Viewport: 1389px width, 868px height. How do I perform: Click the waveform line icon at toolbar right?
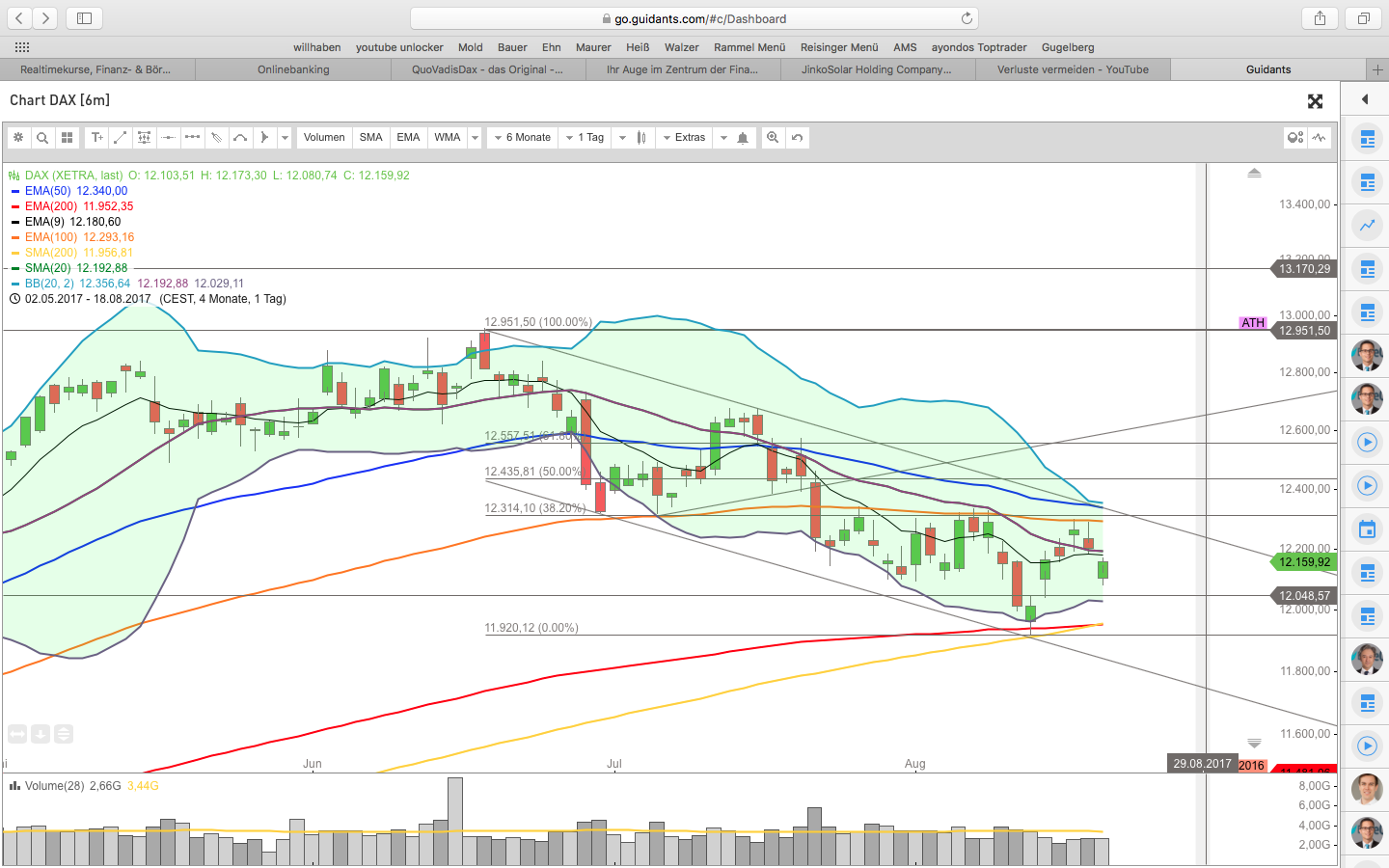click(x=1320, y=138)
